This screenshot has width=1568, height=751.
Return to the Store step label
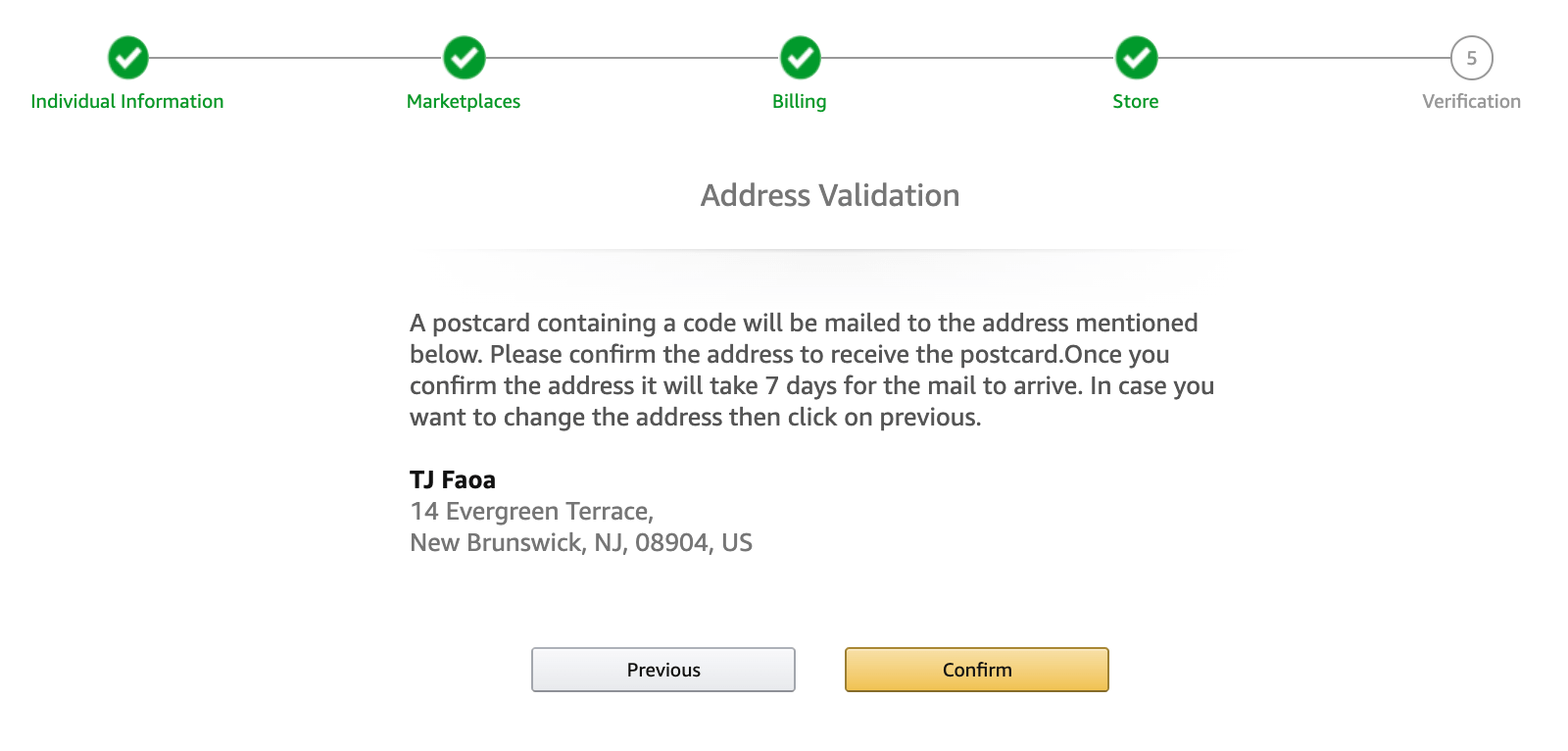click(1136, 101)
